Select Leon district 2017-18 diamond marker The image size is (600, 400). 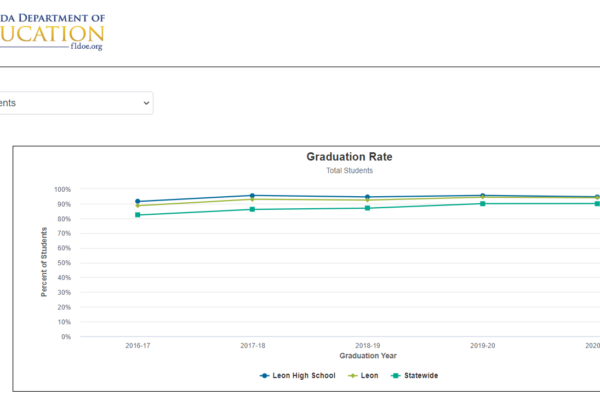[252, 199]
